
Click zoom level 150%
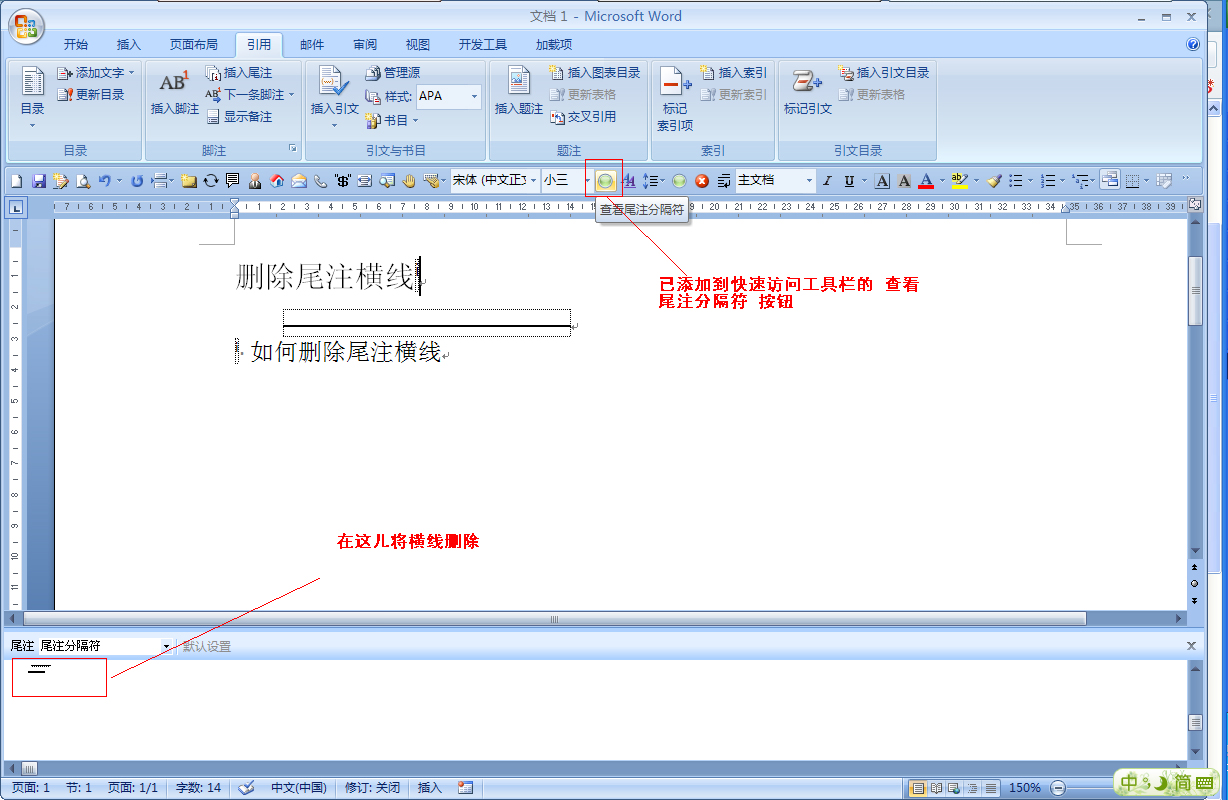pyautogui.click(x=1025, y=788)
